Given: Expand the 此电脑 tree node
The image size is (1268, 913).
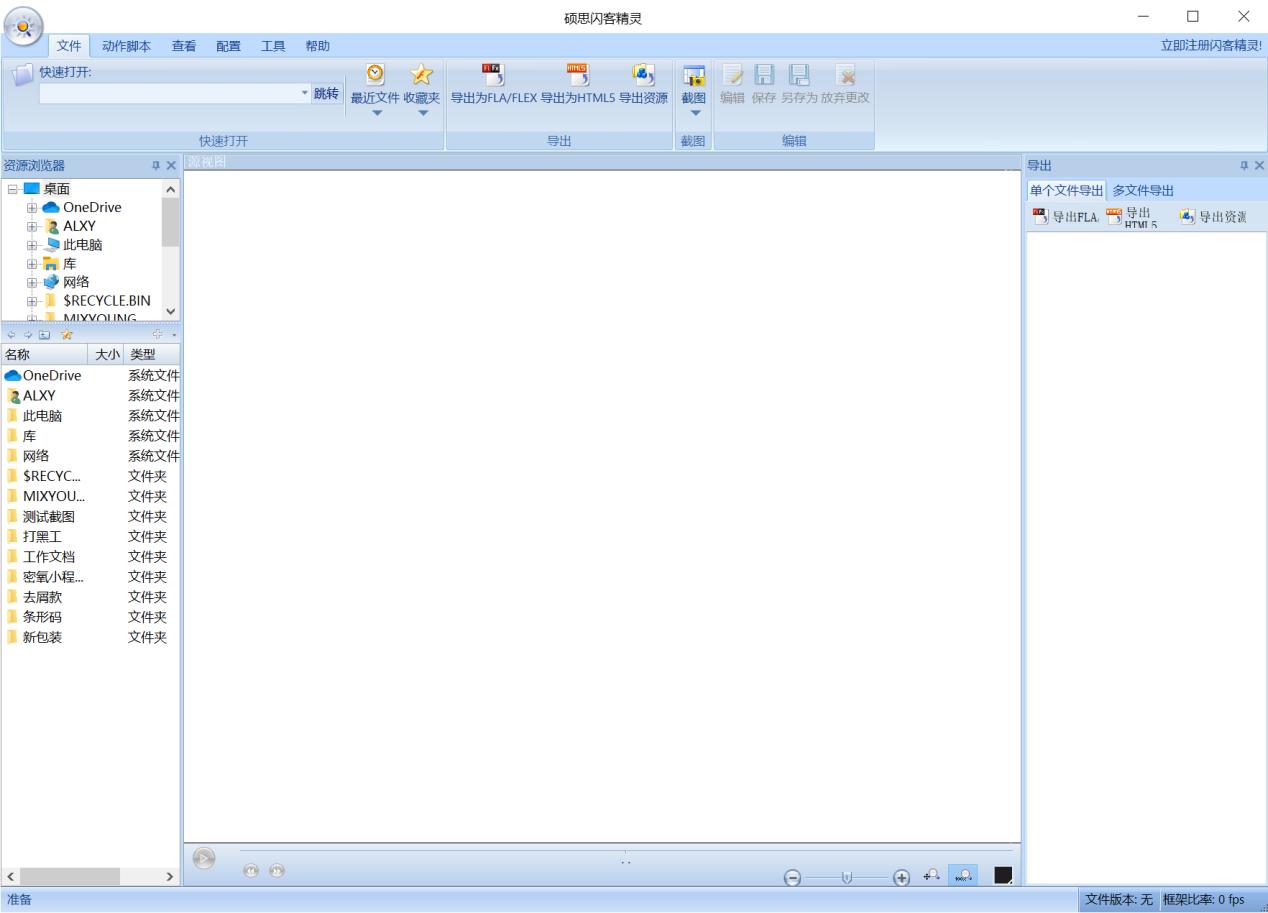Looking at the screenshot, I should (x=32, y=244).
